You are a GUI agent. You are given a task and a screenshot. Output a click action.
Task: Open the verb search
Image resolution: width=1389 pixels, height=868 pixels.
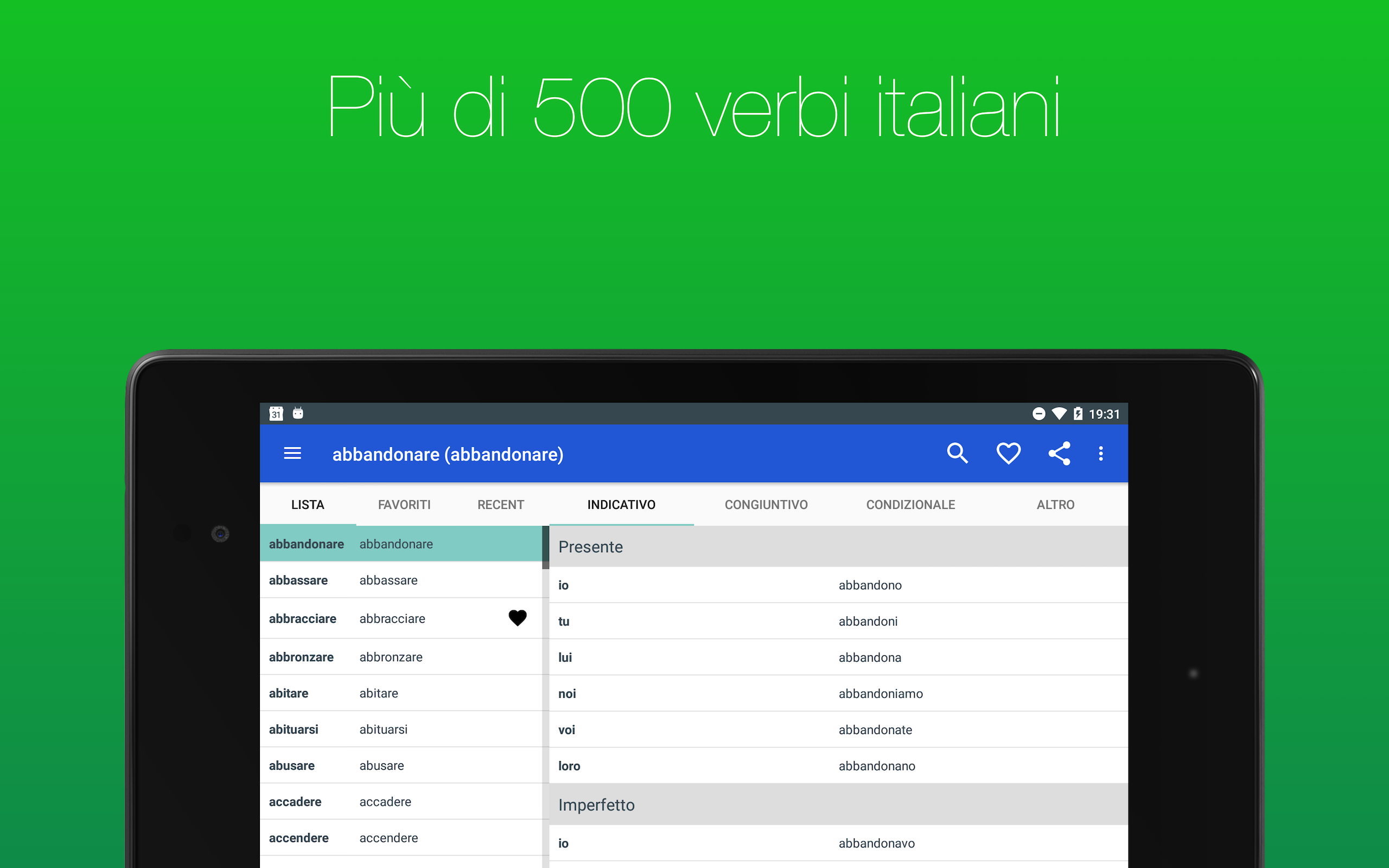[x=957, y=453]
